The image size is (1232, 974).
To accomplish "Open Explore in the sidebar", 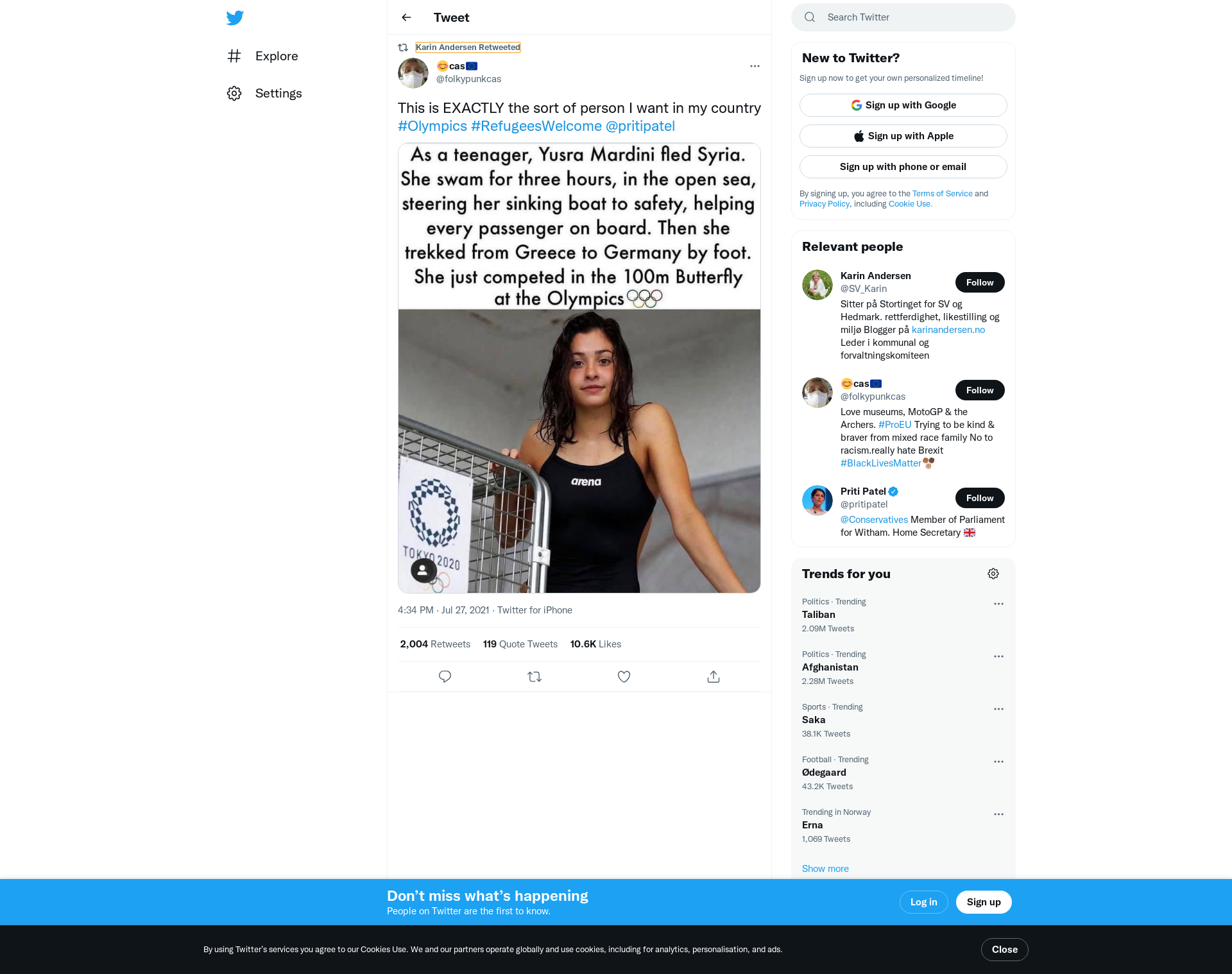I will 263,56.
